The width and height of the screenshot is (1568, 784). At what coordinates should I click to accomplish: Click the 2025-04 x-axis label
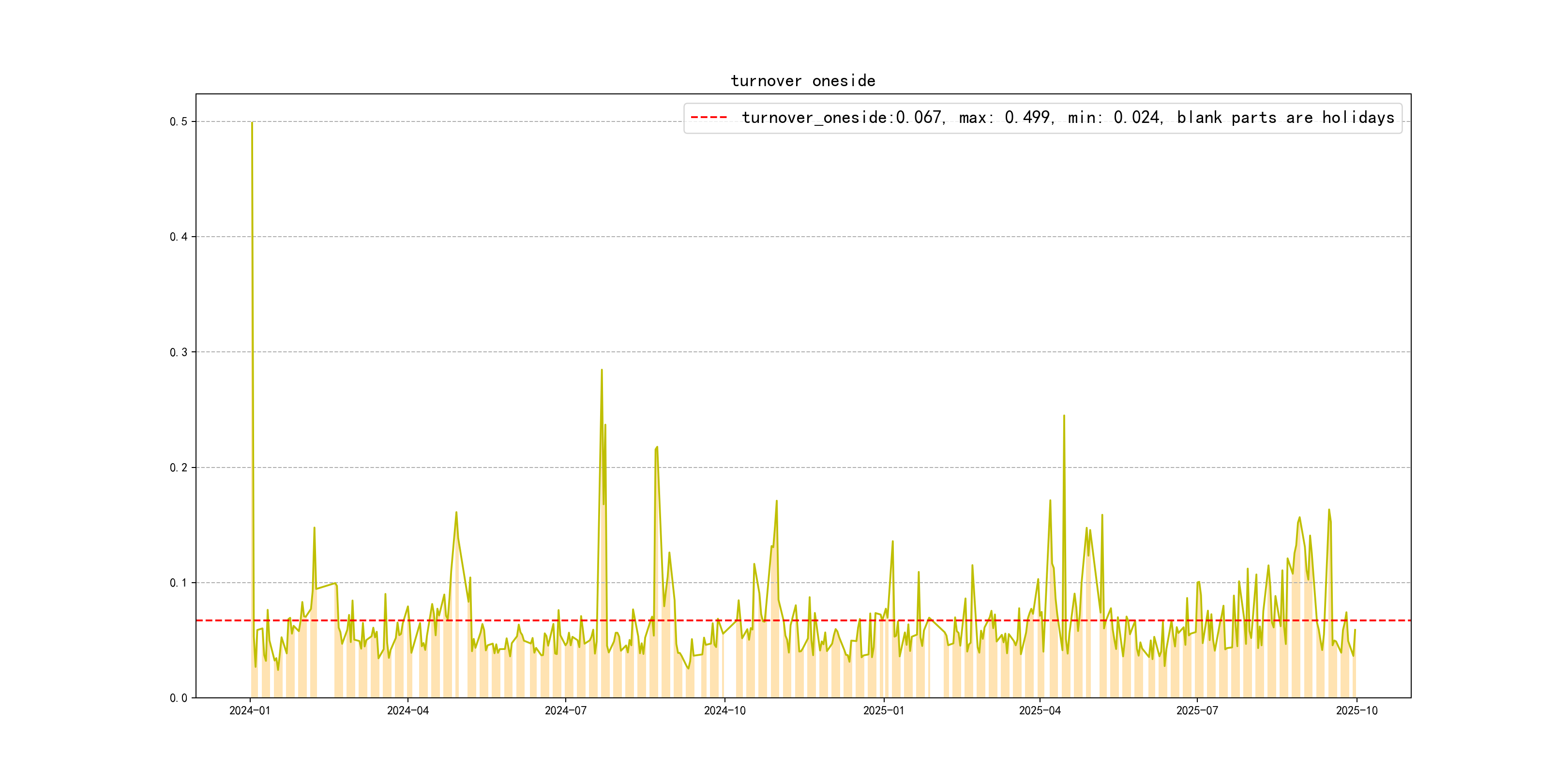pyautogui.click(x=1040, y=710)
